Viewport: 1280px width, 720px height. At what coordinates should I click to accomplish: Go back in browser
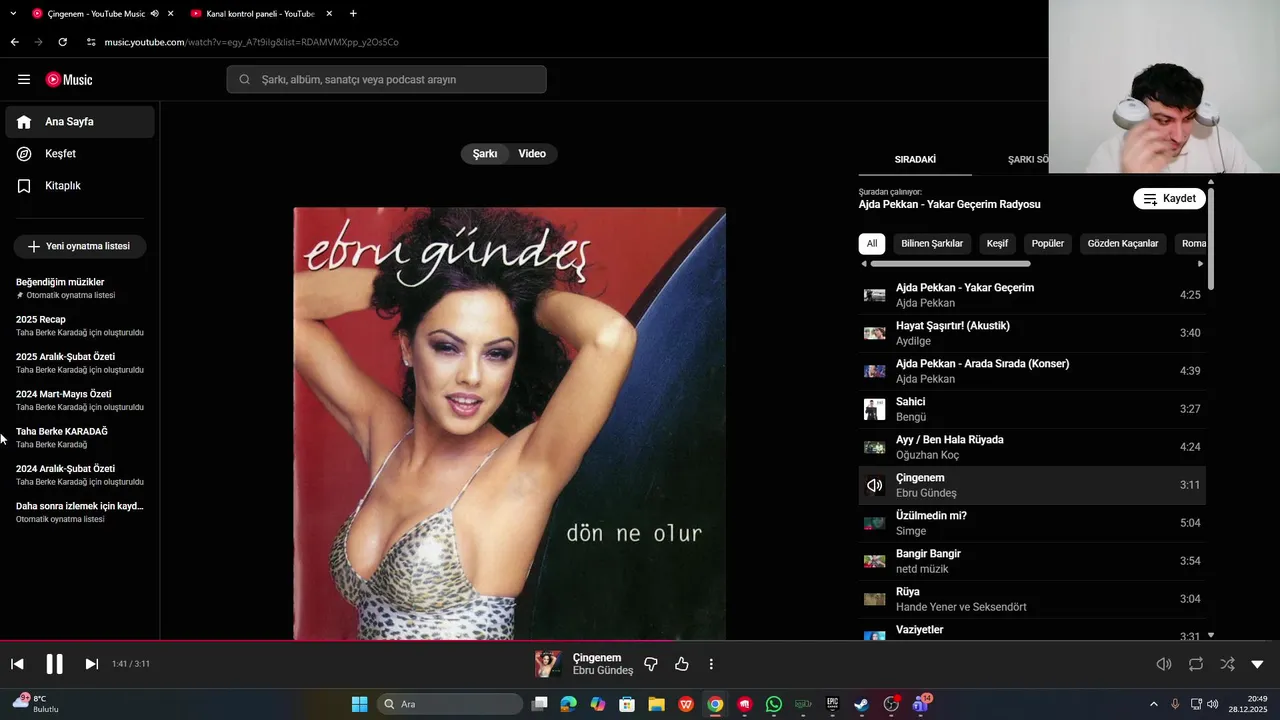click(x=14, y=42)
